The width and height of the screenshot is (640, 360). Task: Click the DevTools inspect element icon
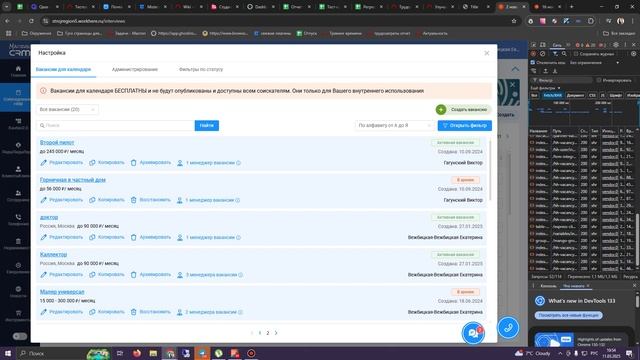click(x=533, y=44)
